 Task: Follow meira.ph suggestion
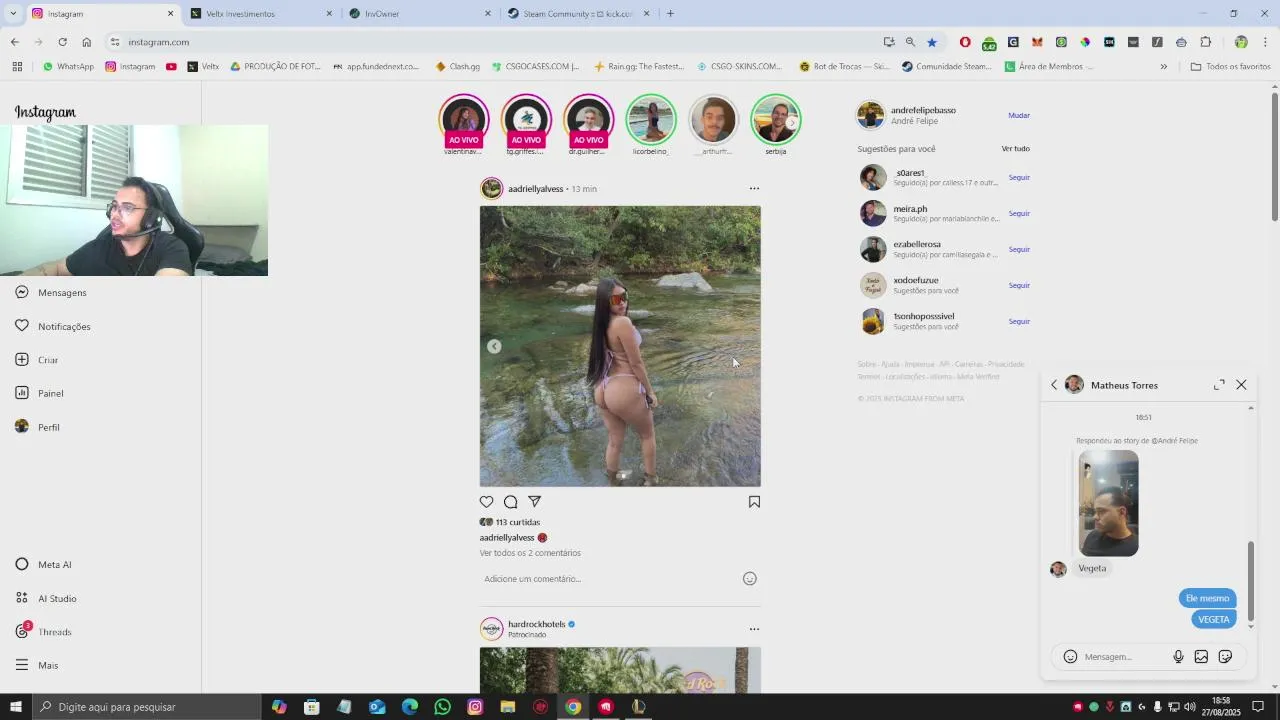[x=1019, y=213]
